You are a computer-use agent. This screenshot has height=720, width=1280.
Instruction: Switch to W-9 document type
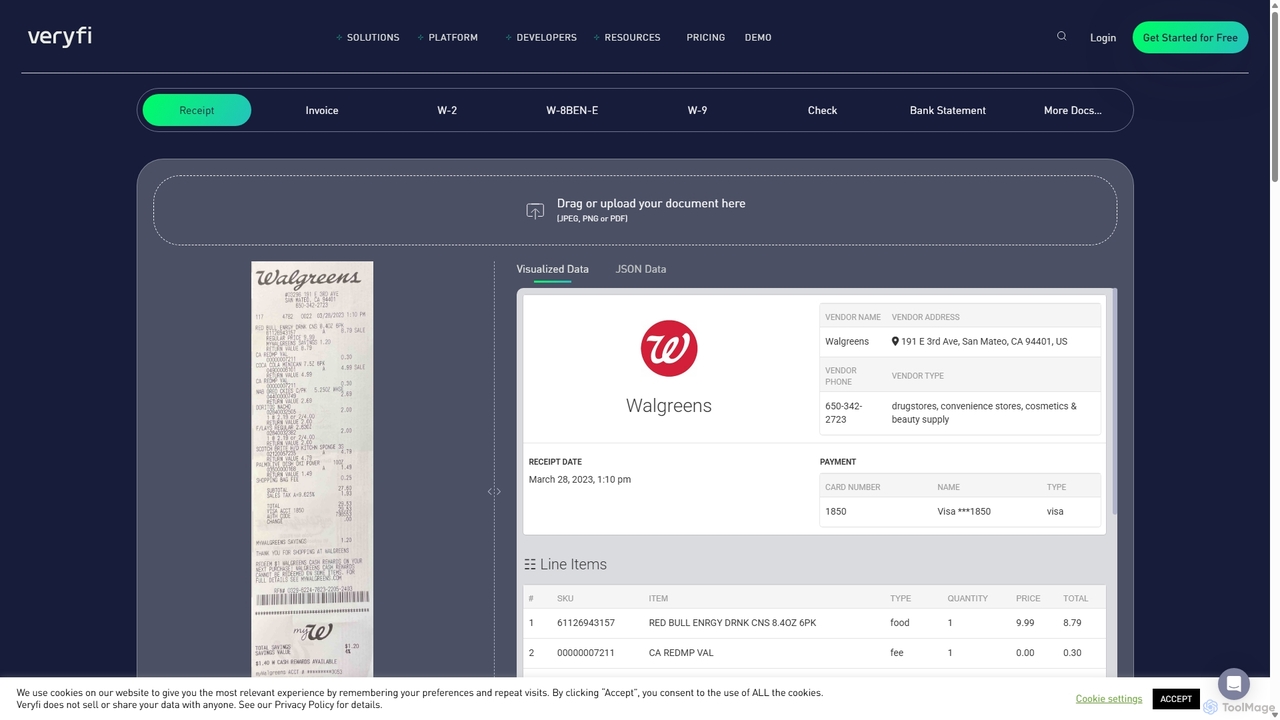697,110
